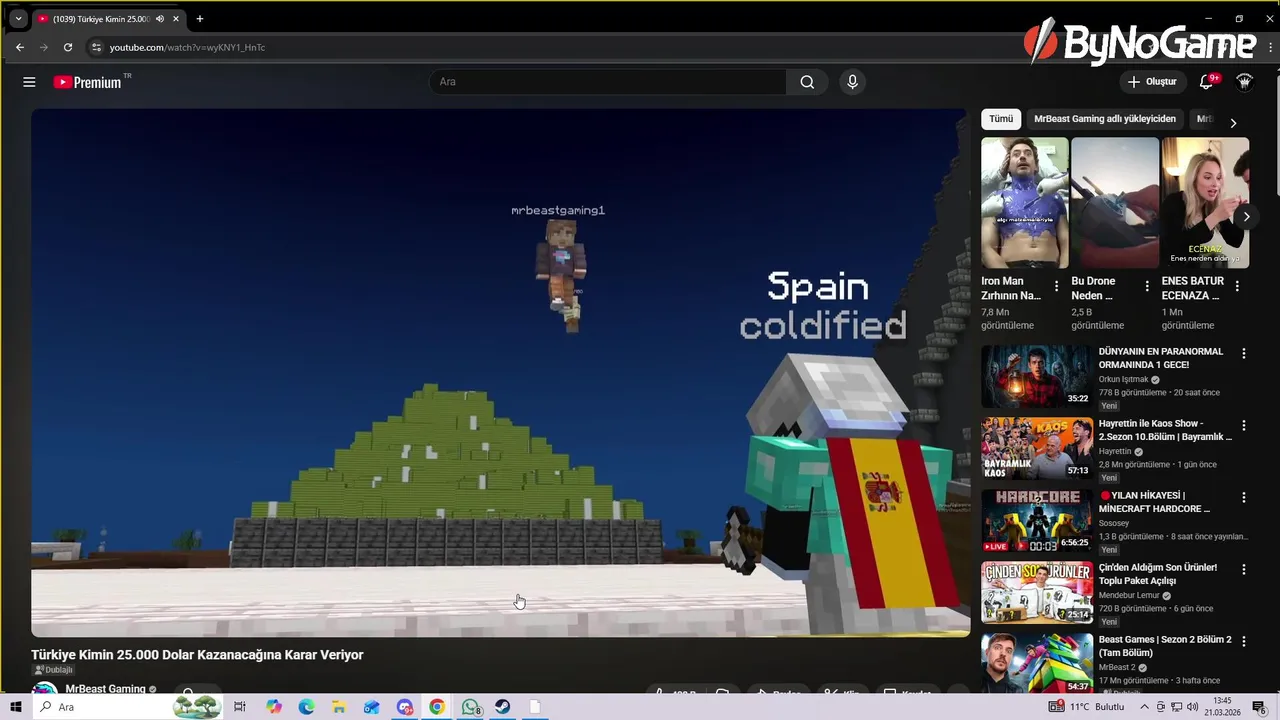
Task: Mute tab via speaker icon on tab
Action: pyautogui.click(x=159, y=19)
